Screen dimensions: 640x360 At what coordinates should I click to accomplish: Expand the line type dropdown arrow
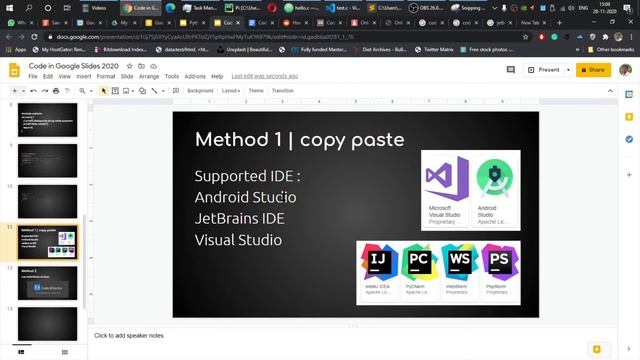(x=163, y=91)
